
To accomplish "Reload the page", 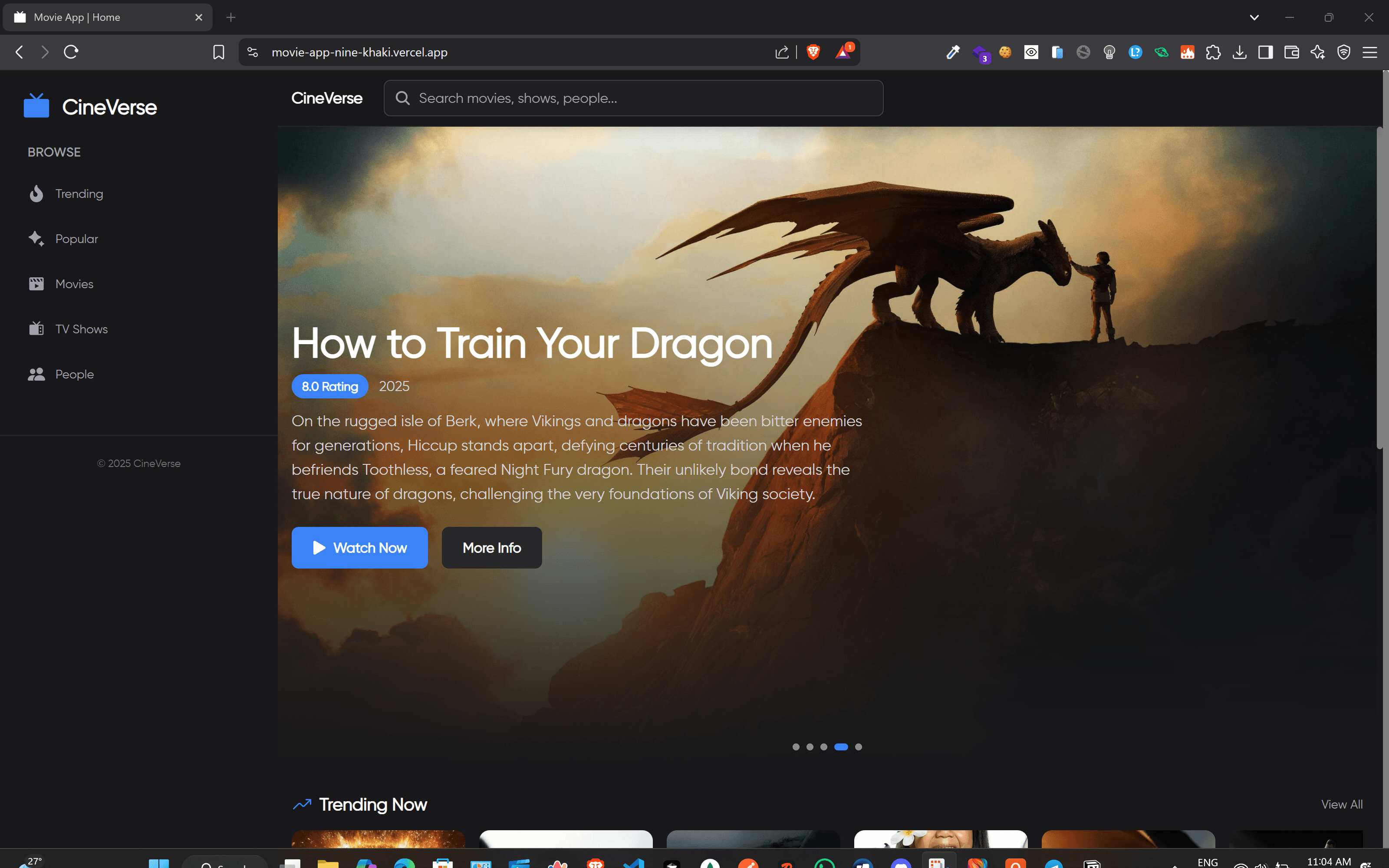I will coord(71,52).
